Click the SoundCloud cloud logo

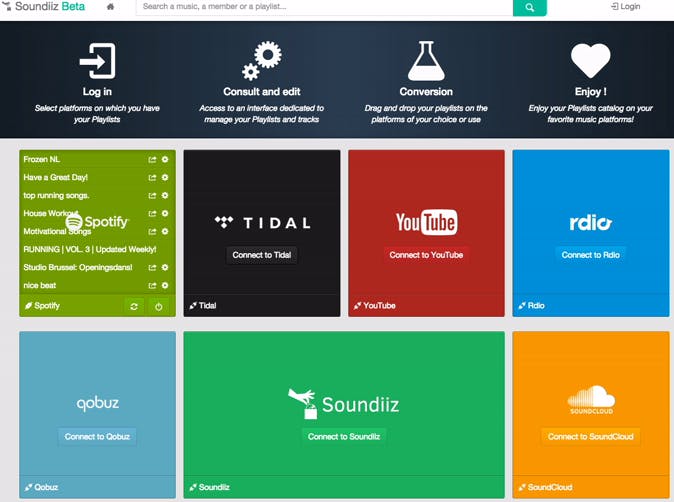tap(591, 400)
